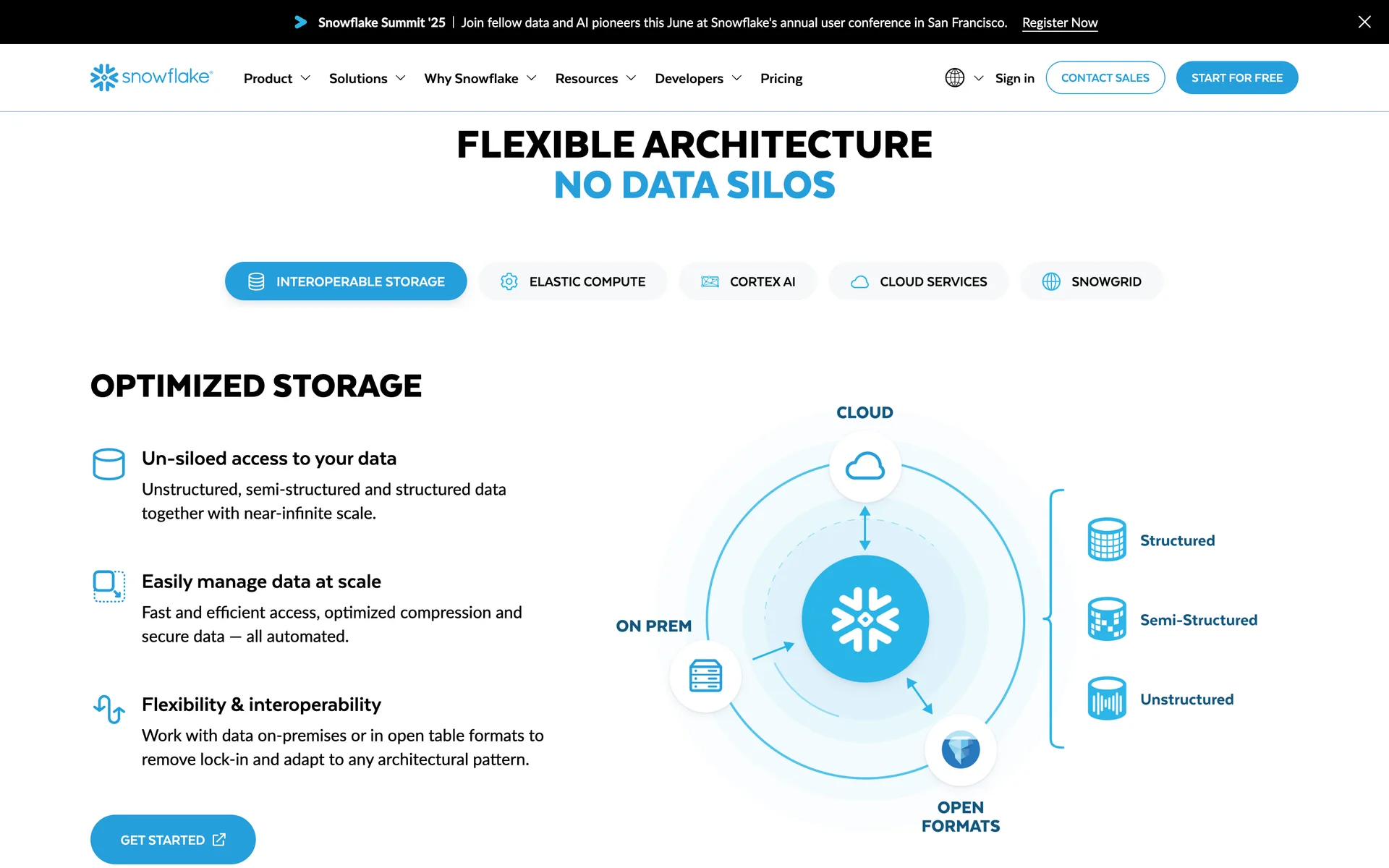The width and height of the screenshot is (1389, 868).
Task: Click the on-prem server icon in diagram
Action: tap(705, 676)
